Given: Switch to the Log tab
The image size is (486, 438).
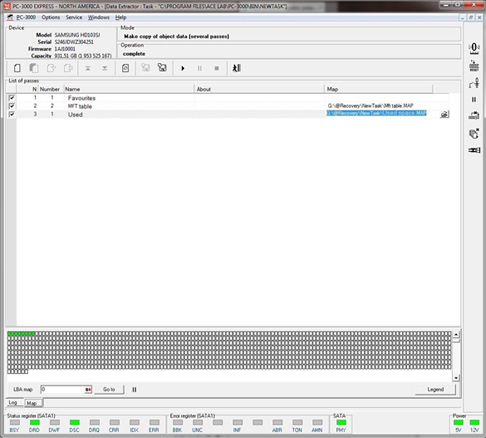Looking at the screenshot, I should pos(13,403).
